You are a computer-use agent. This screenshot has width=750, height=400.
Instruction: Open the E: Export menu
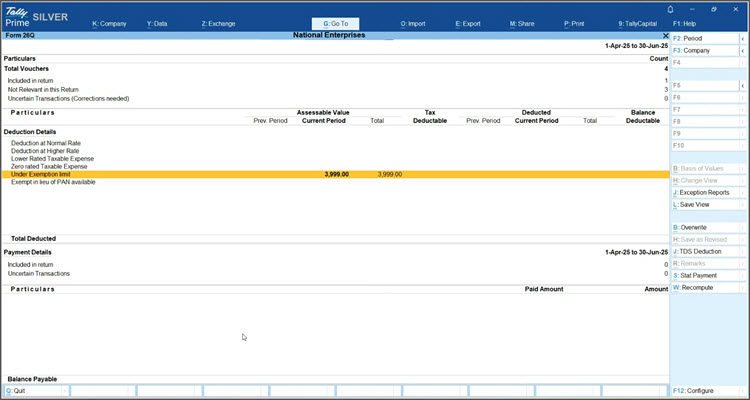(468, 24)
